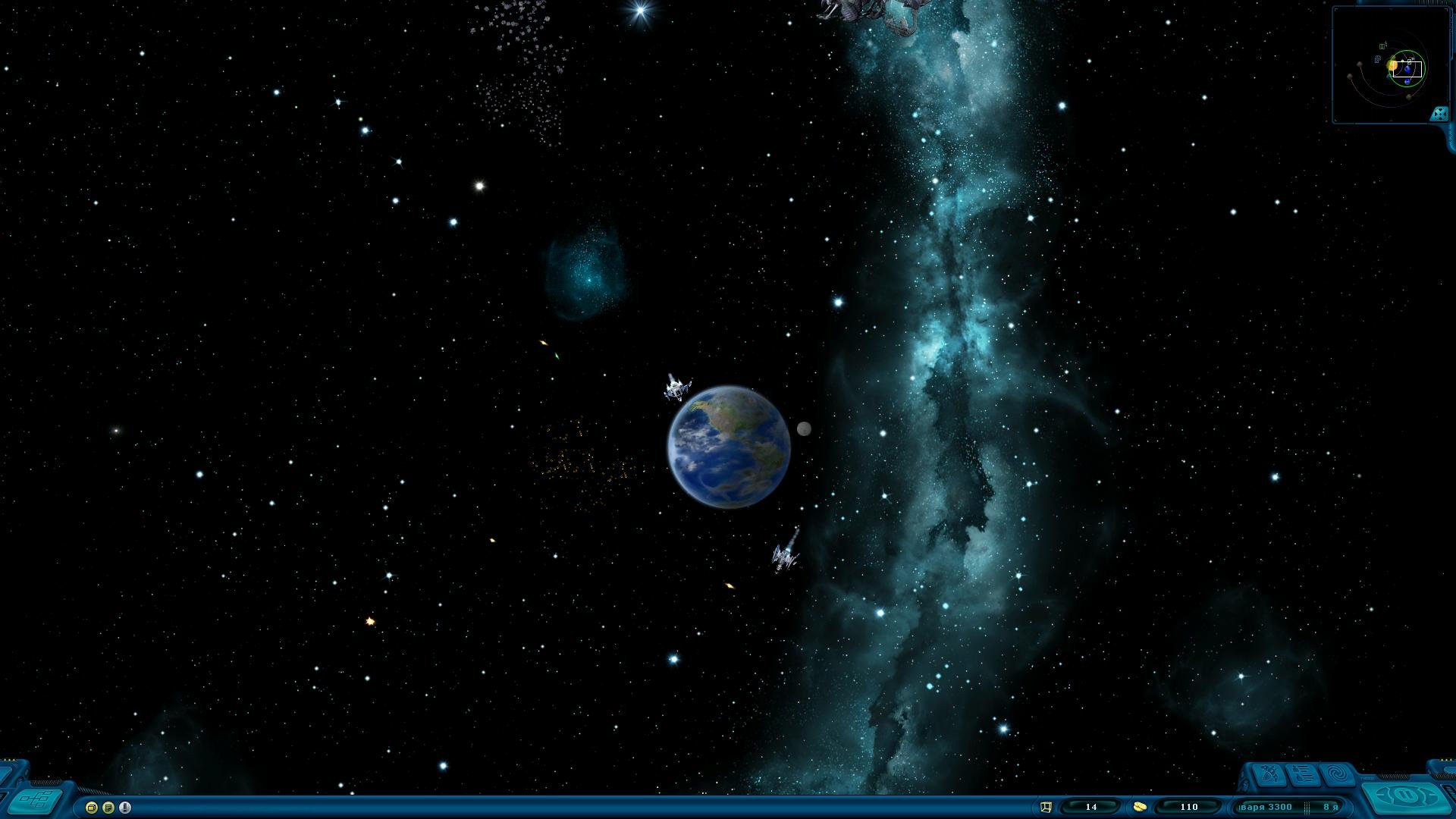Click the yellow windows icon in the status bar
The height and width of the screenshot is (819, 1456).
[92, 808]
